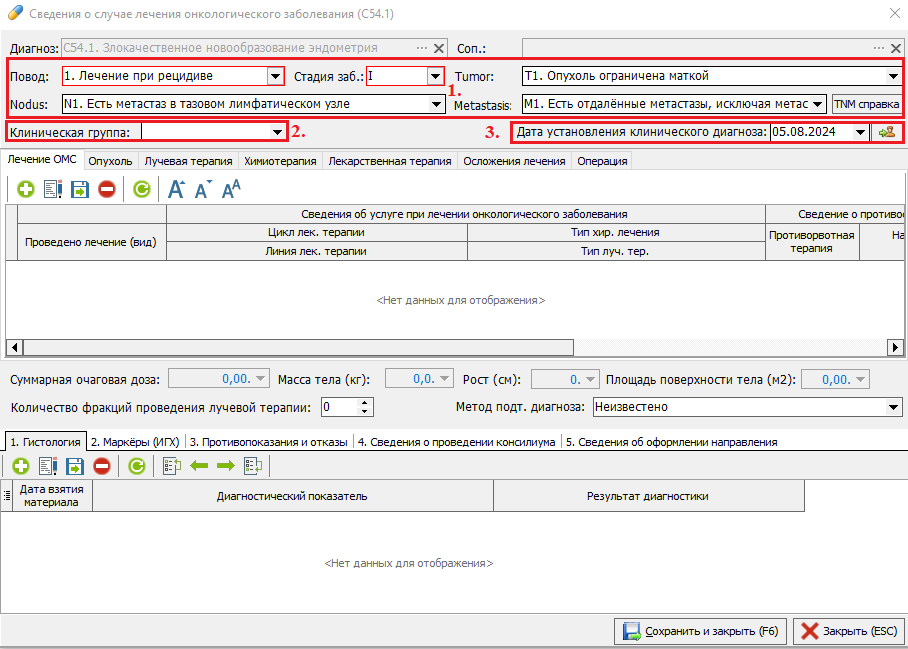Click green left arrow in Гистология toolbar
908x649 pixels.
tap(199, 465)
